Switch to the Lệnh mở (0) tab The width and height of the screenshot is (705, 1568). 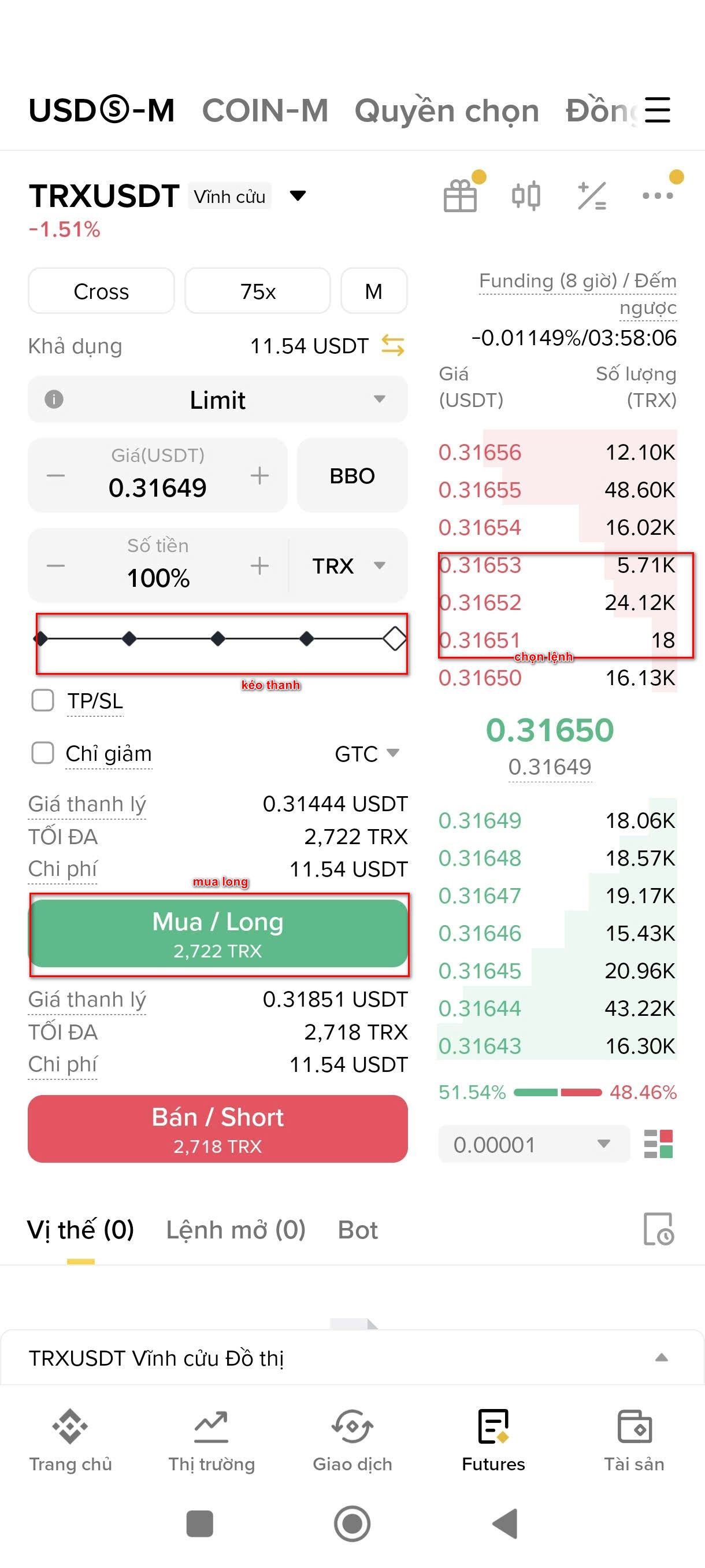[x=236, y=1230]
